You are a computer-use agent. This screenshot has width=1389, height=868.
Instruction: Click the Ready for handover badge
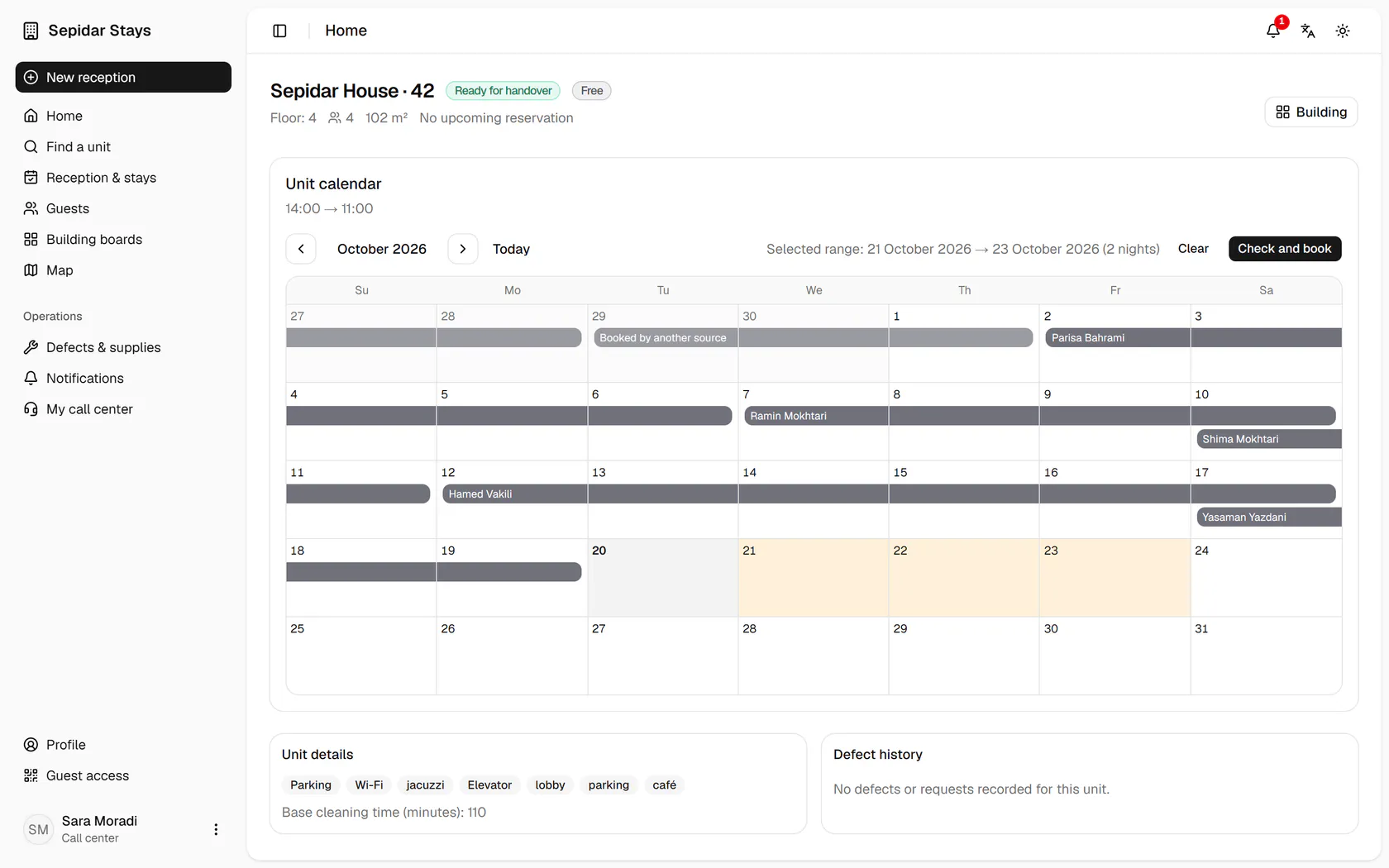504,91
